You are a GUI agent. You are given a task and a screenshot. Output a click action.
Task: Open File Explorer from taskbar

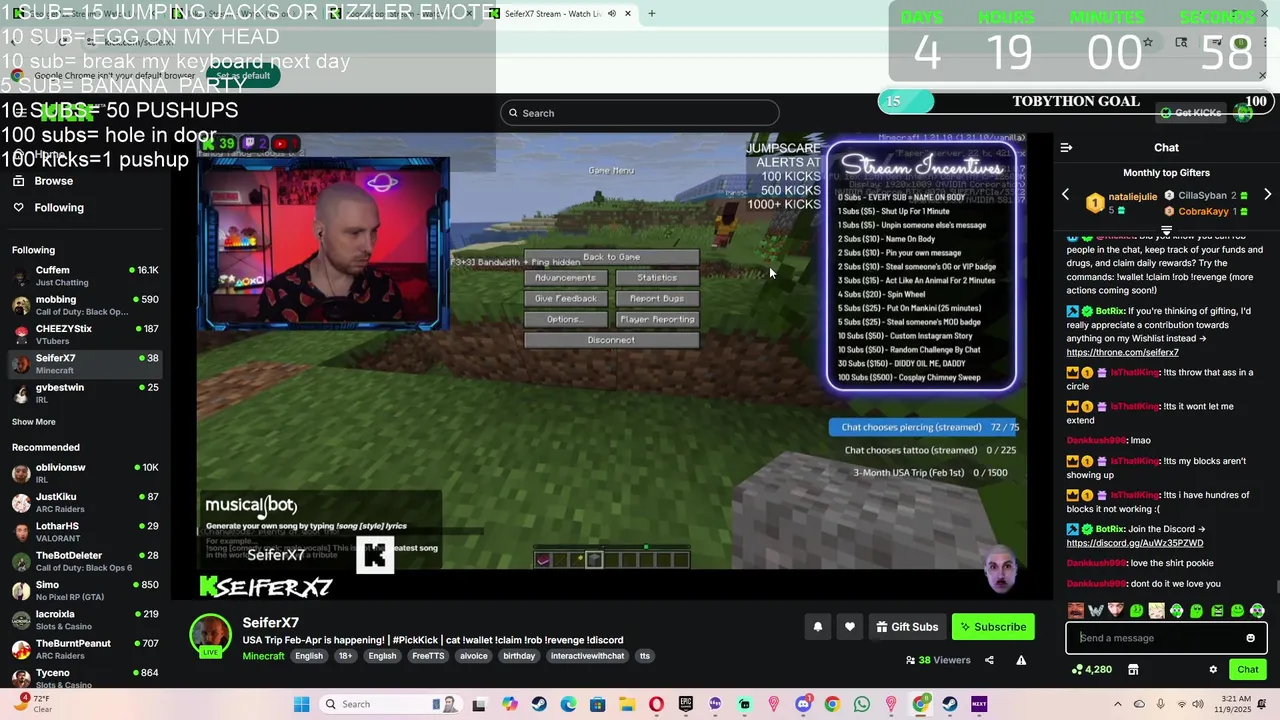(627, 704)
